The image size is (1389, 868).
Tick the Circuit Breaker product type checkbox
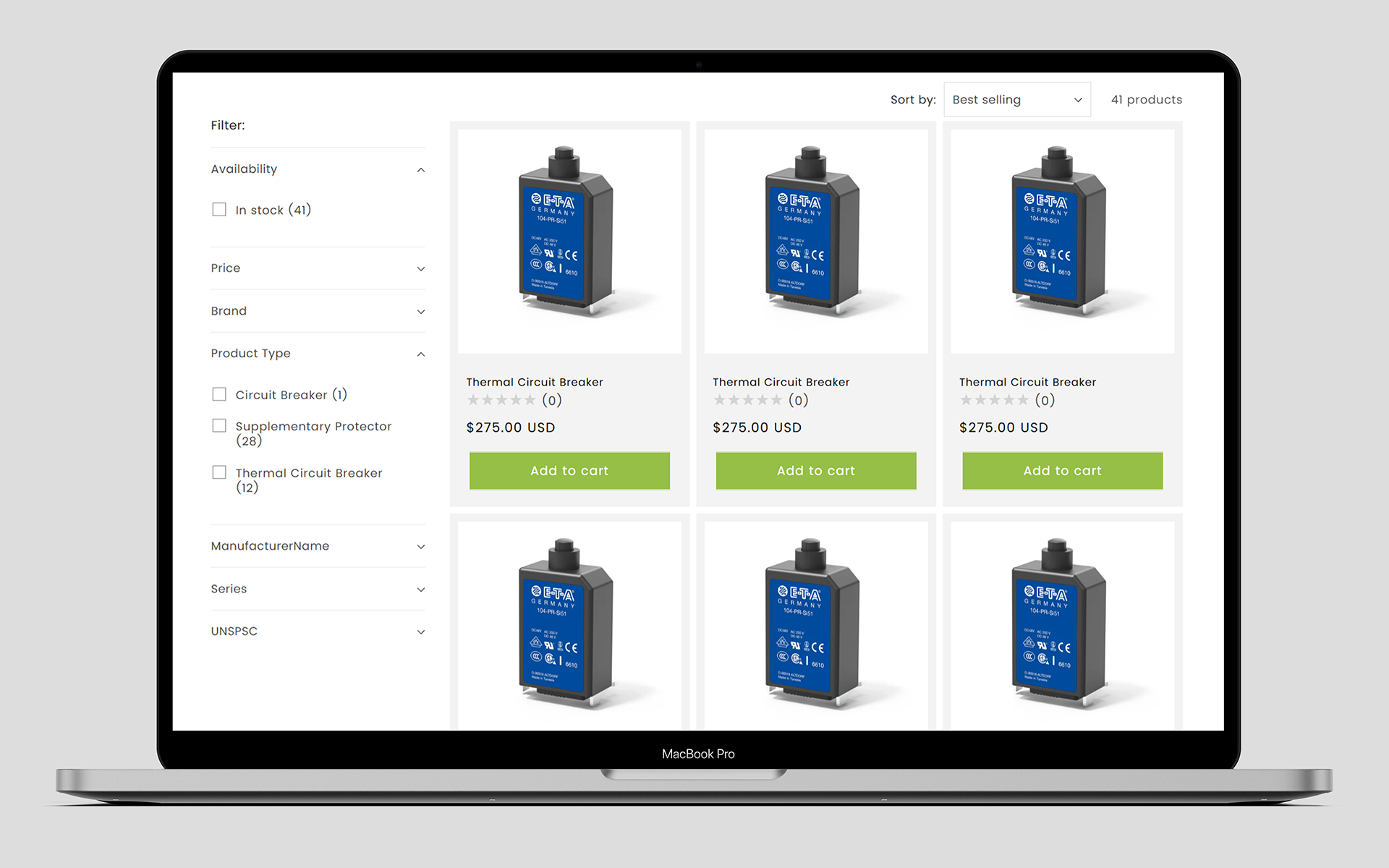point(219,394)
